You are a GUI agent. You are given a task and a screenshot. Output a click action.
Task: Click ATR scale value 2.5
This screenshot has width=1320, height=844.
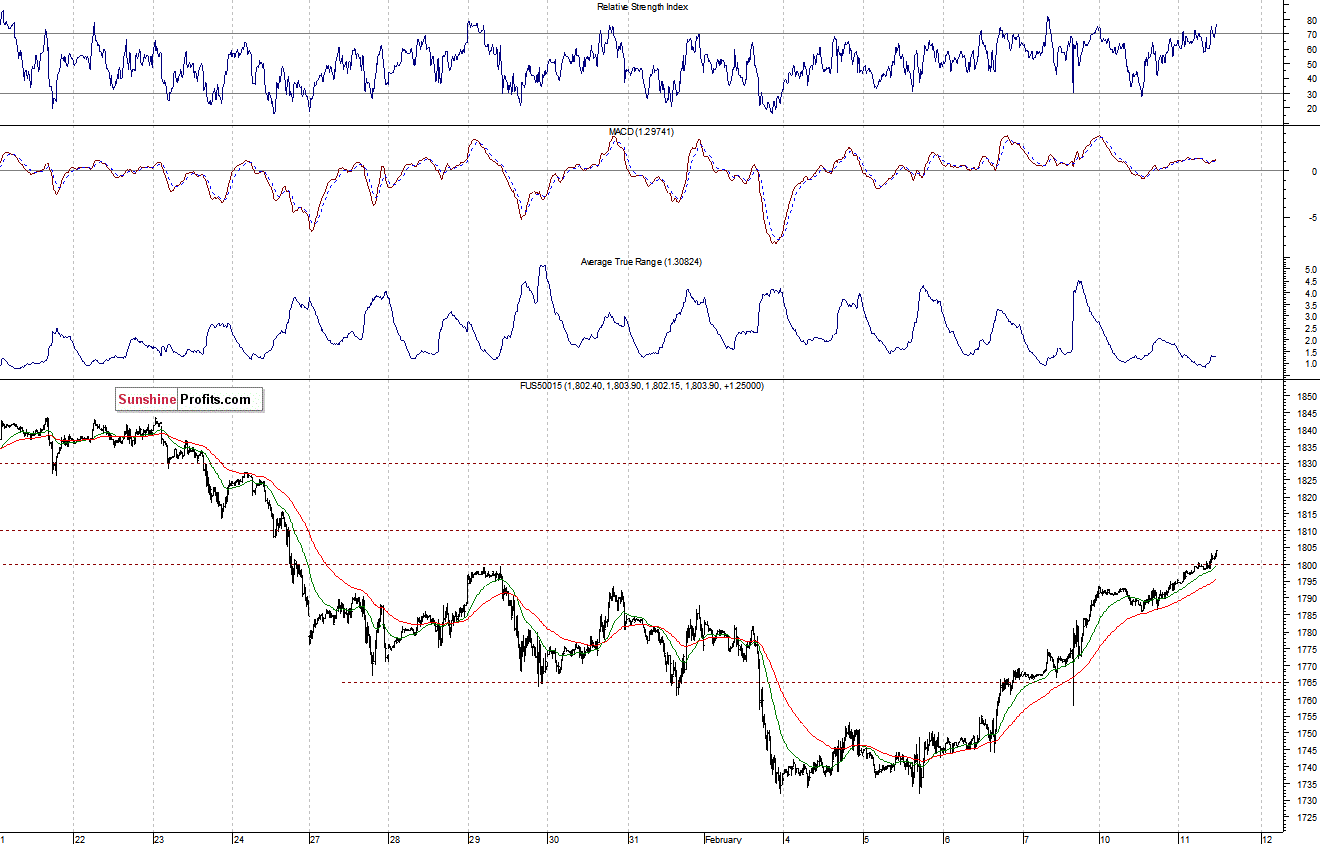click(1313, 329)
